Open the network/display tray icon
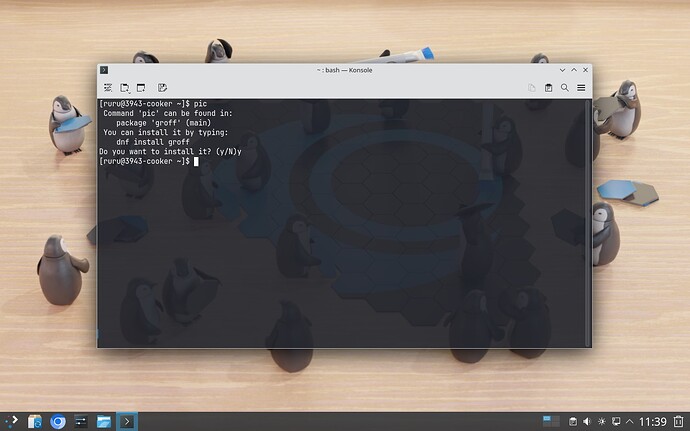The image size is (690, 431). pyautogui.click(x=616, y=421)
